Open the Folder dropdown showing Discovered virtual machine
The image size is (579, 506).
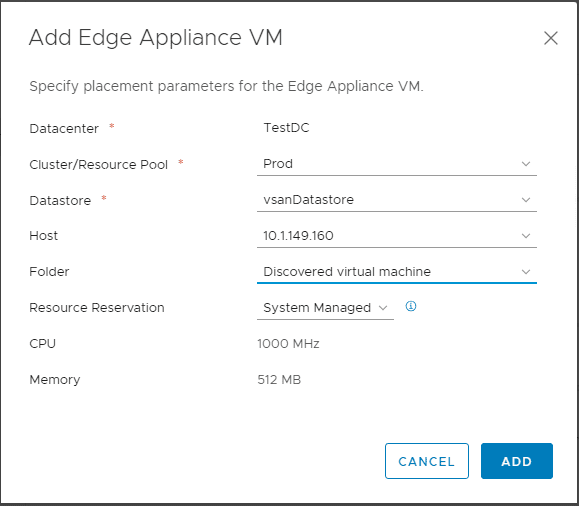coord(397,272)
